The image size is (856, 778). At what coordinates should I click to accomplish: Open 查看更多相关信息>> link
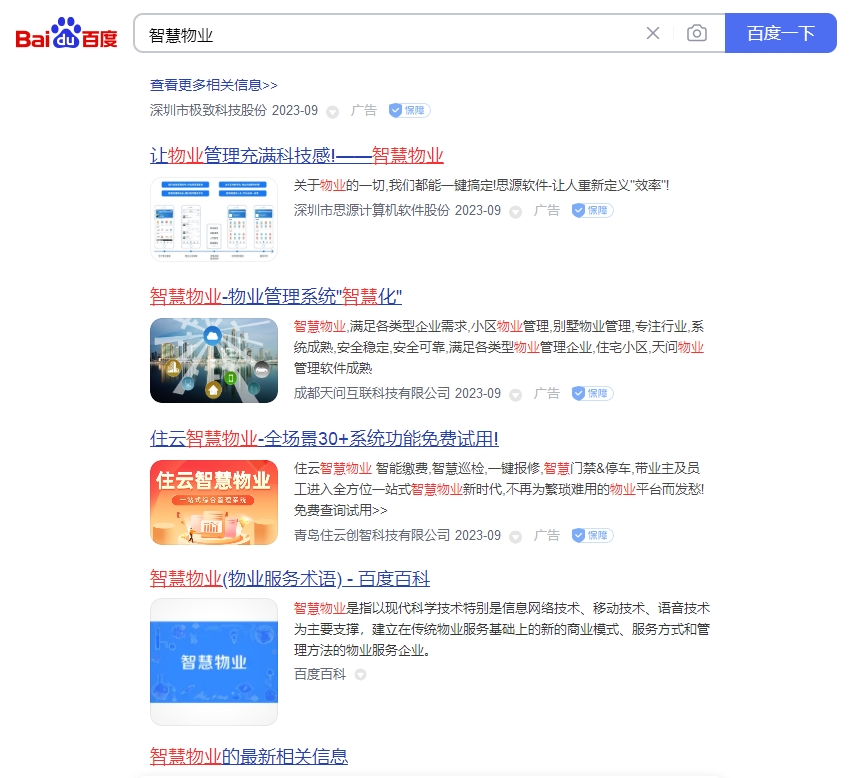213,85
